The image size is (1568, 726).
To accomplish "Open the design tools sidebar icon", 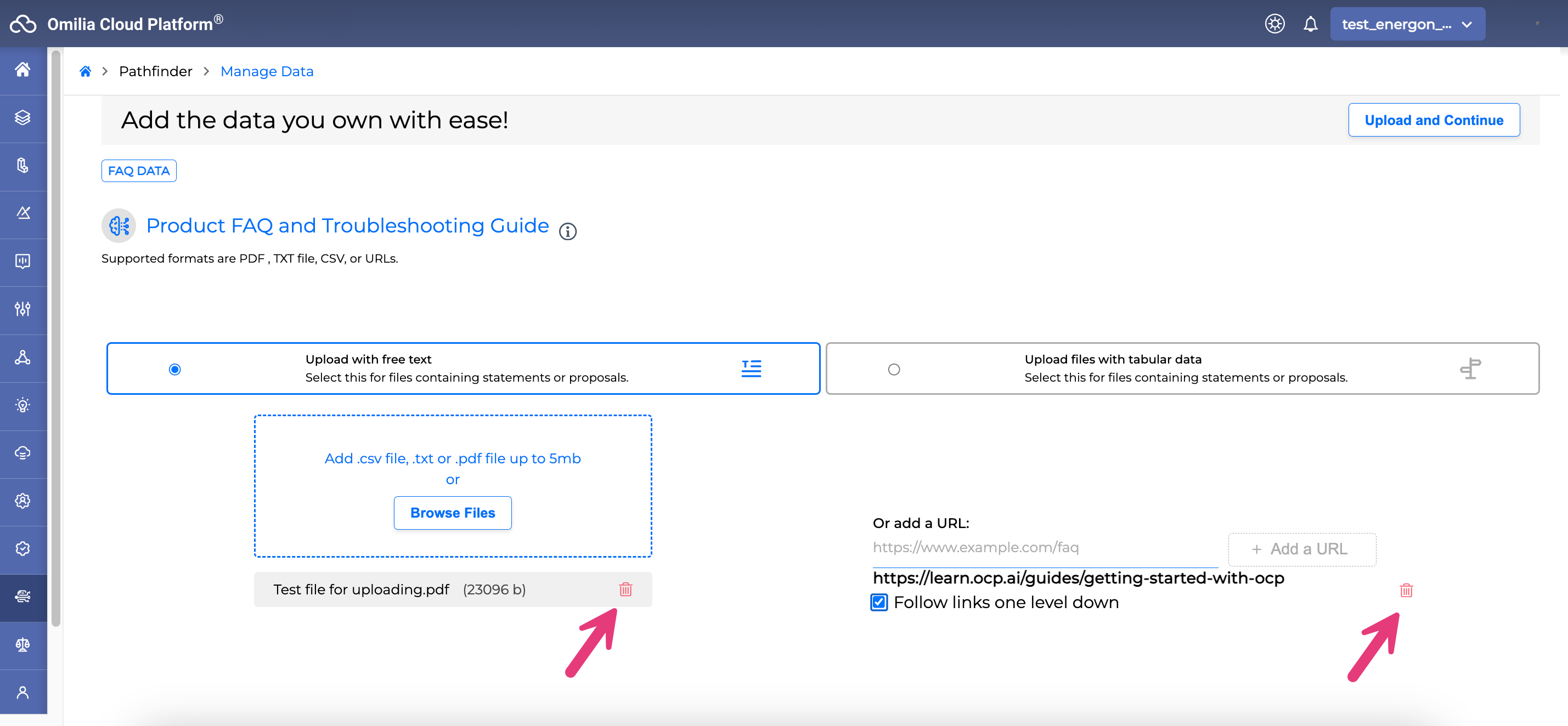I will click(22, 213).
